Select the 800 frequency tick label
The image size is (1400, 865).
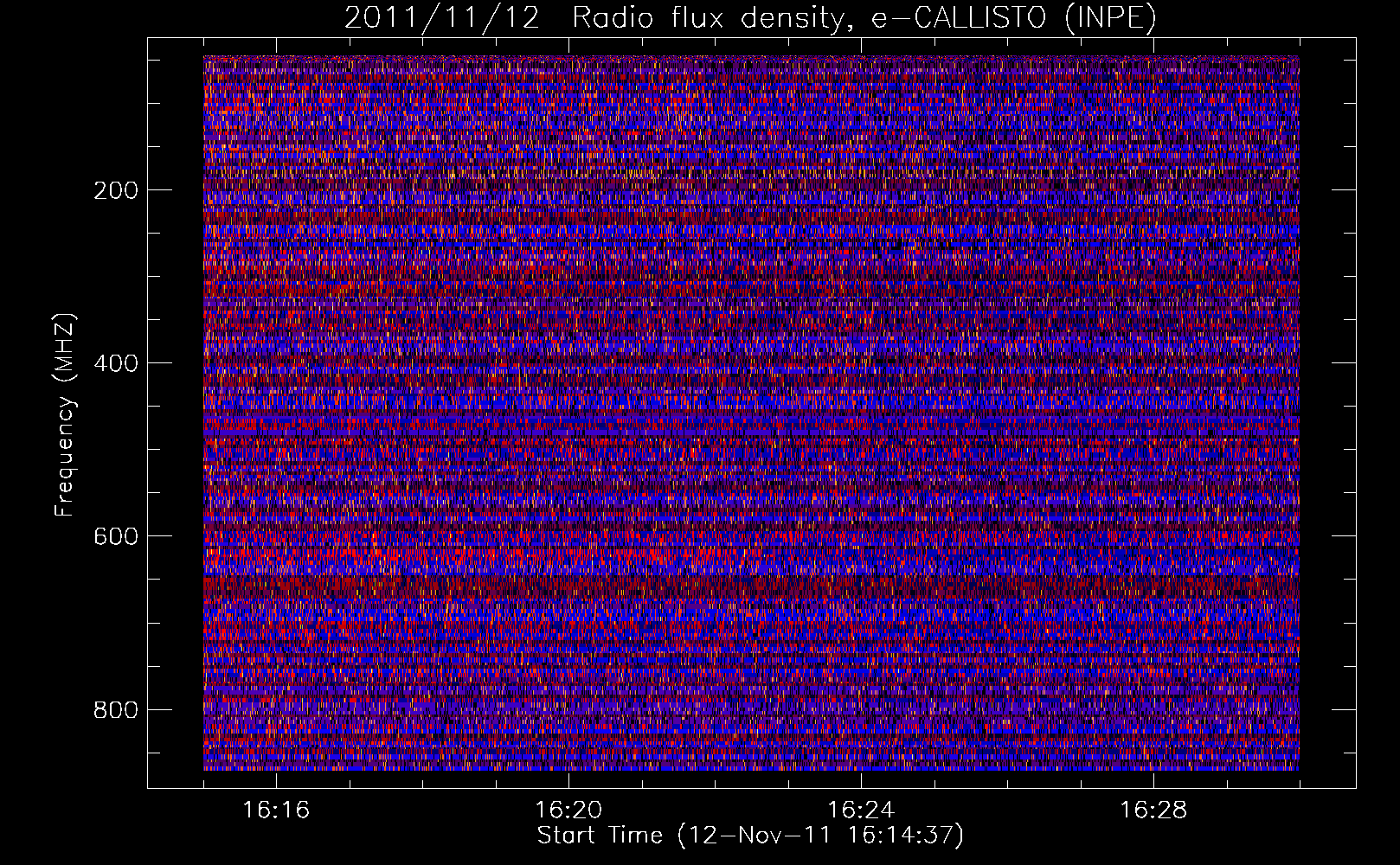pyautogui.click(x=116, y=710)
